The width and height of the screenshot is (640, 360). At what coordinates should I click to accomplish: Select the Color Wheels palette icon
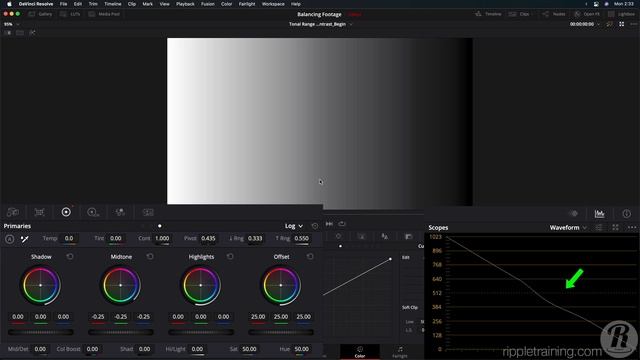(66, 212)
